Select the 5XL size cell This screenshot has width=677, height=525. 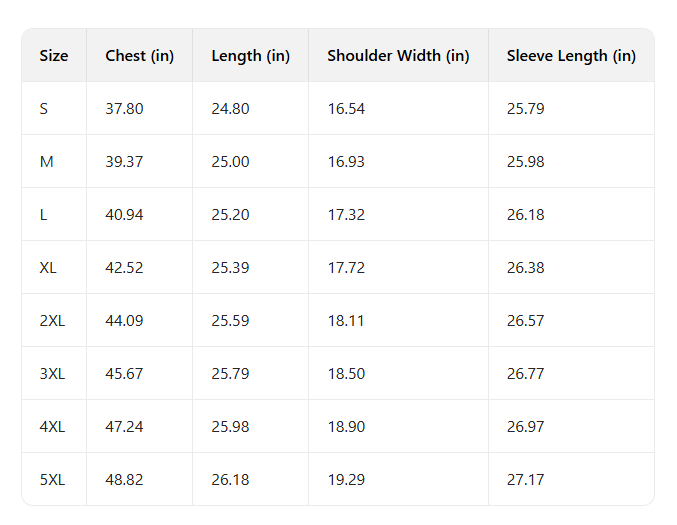coord(52,480)
